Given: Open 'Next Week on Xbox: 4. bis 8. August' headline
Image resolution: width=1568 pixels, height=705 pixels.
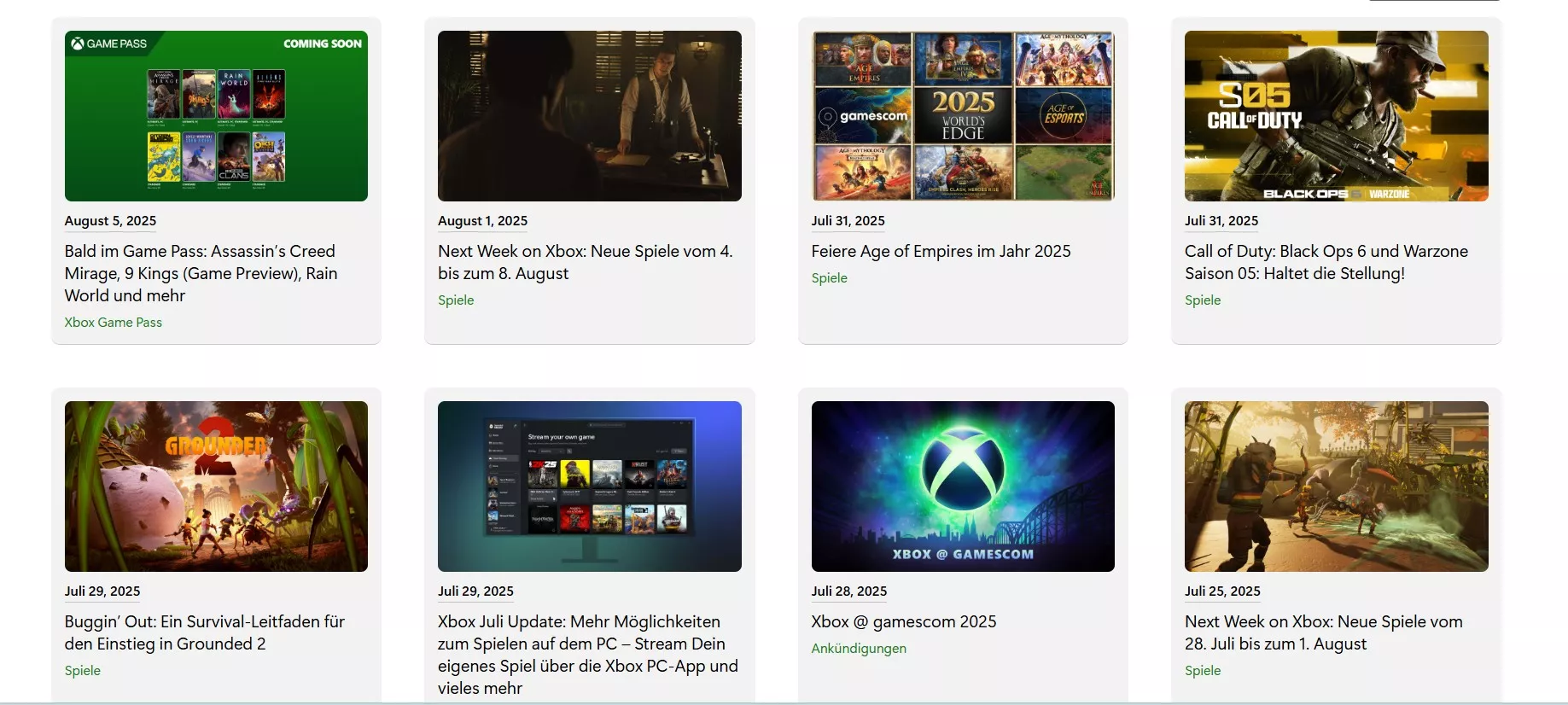Looking at the screenshot, I should (585, 262).
